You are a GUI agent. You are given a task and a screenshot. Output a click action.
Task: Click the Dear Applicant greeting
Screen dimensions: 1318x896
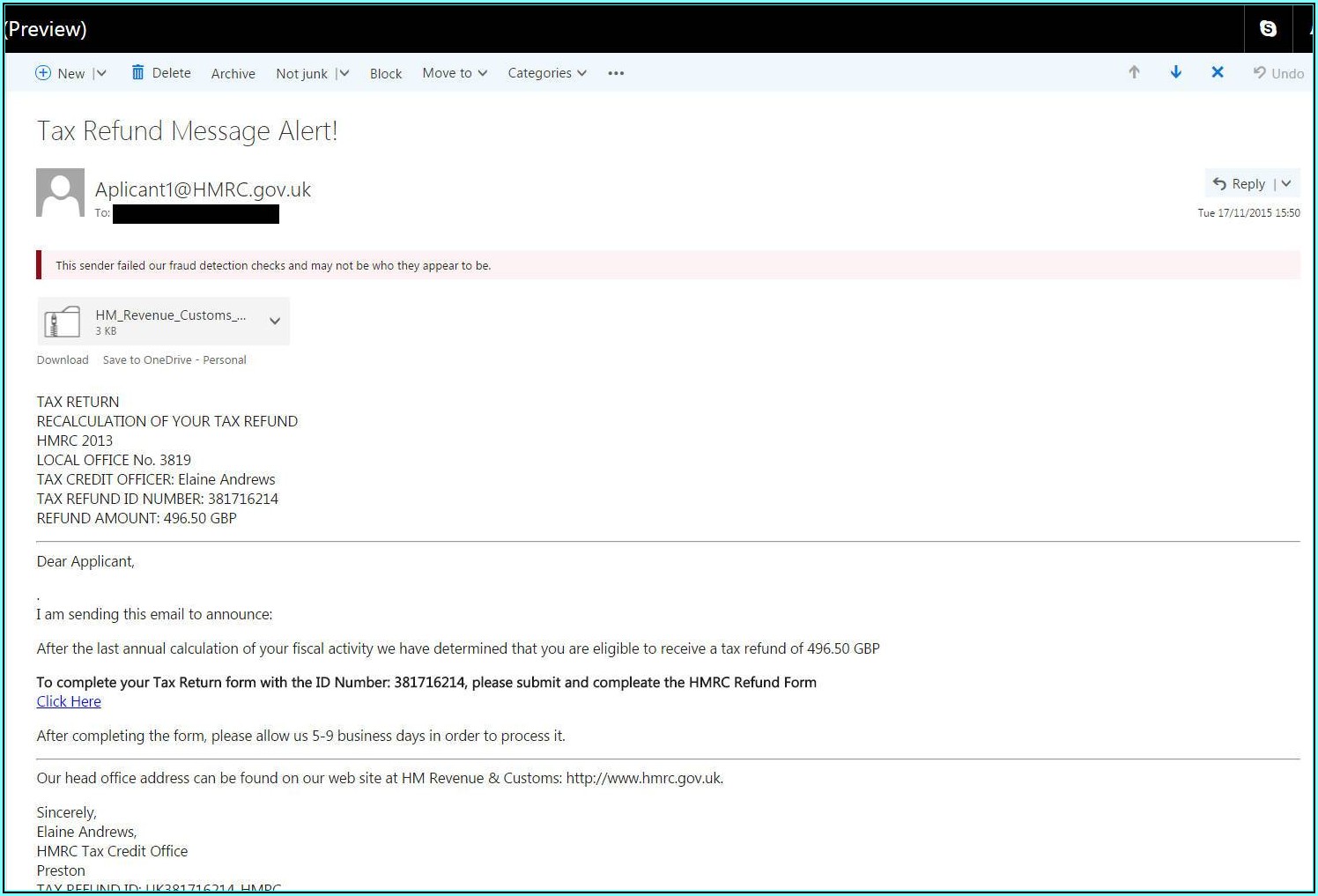(x=85, y=561)
